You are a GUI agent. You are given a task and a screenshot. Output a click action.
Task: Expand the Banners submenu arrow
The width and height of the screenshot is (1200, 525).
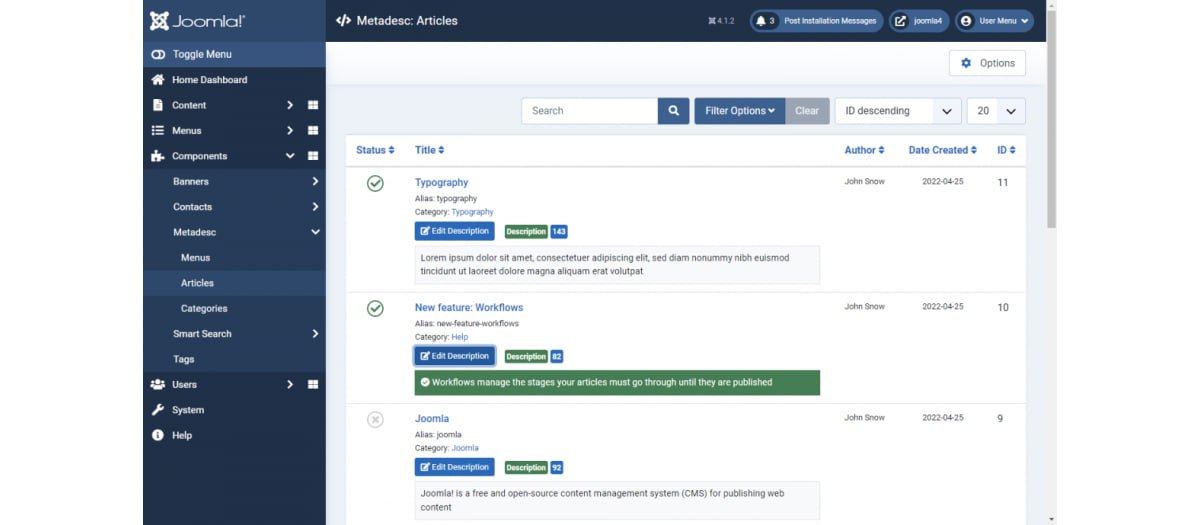[x=315, y=182]
